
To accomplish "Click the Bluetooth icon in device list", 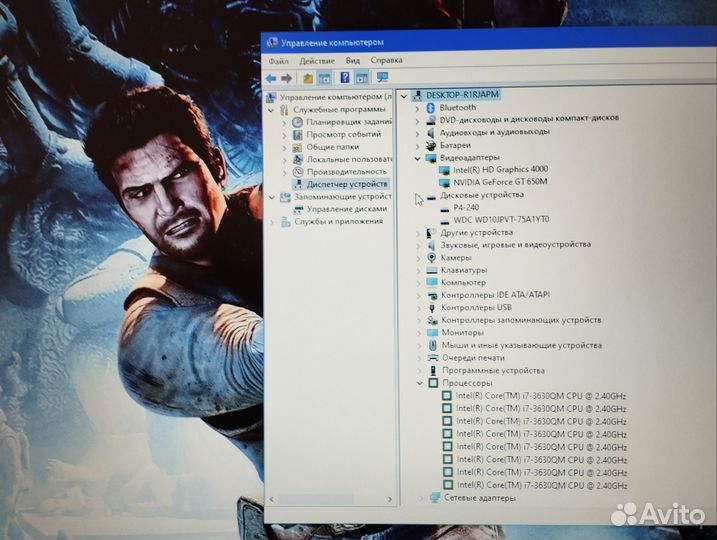I will coord(430,108).
